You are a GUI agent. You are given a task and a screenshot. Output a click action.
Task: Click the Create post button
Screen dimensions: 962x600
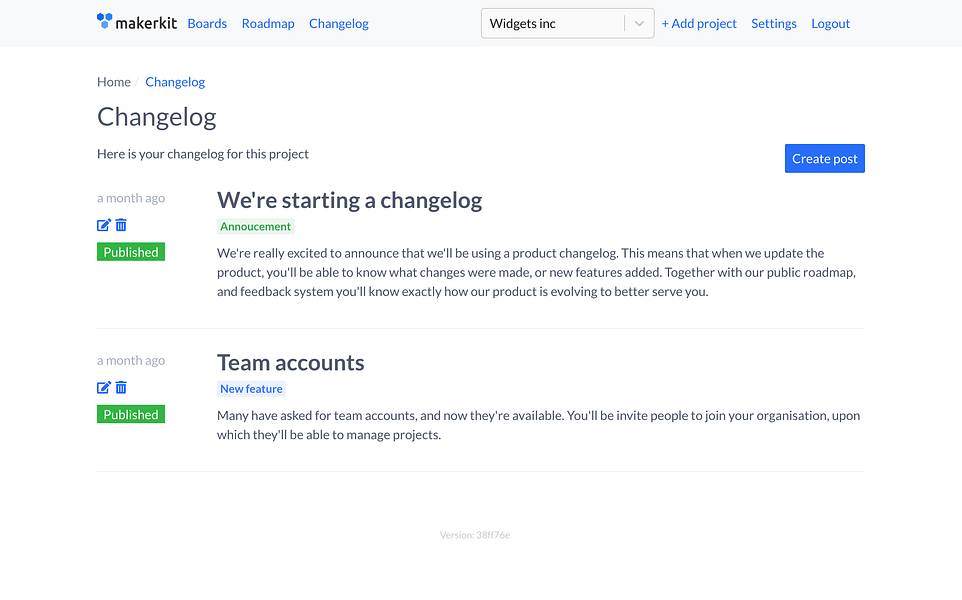pyautogui.click(x=825, y=158)
